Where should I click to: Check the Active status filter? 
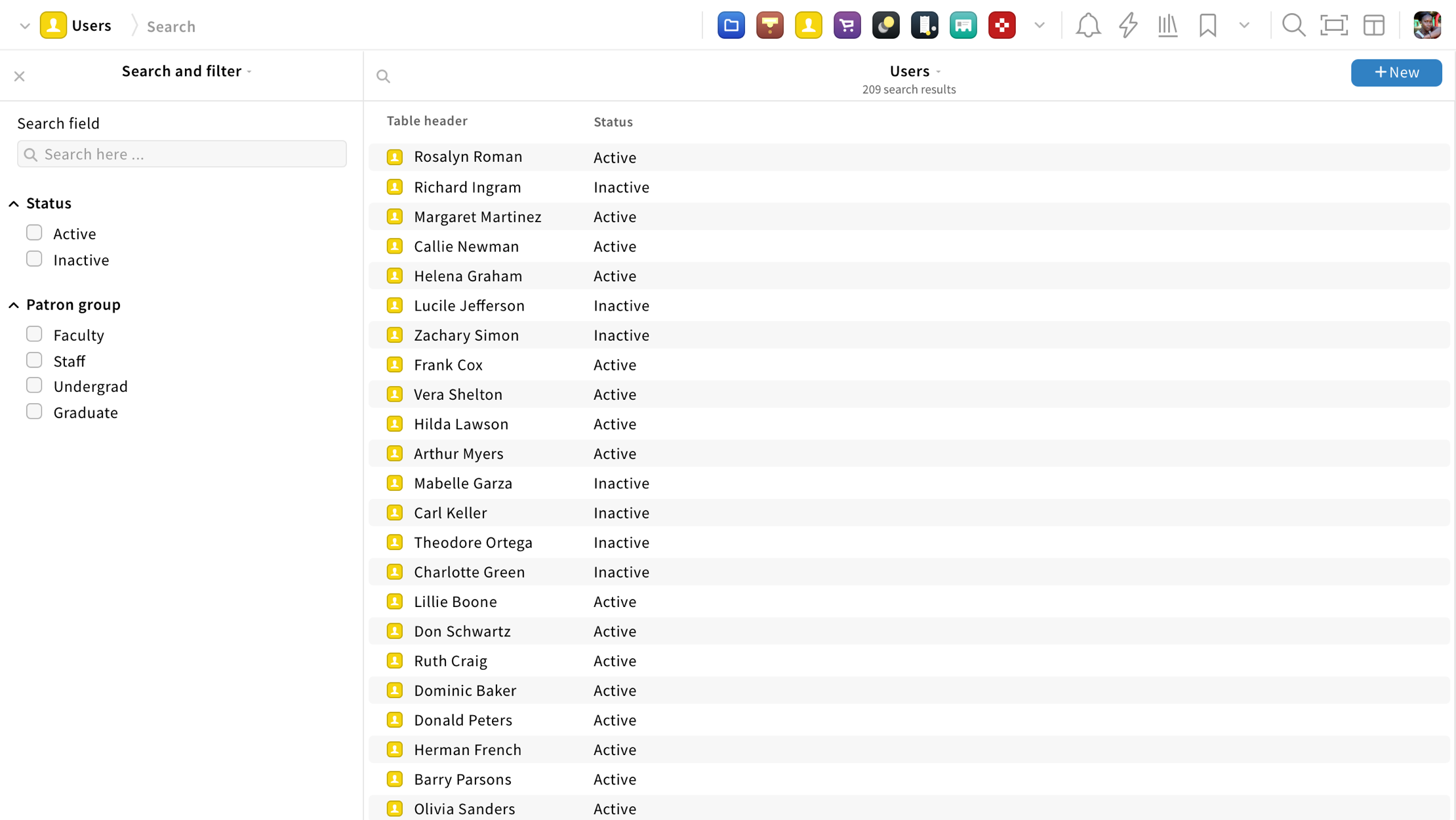point(34,233)
